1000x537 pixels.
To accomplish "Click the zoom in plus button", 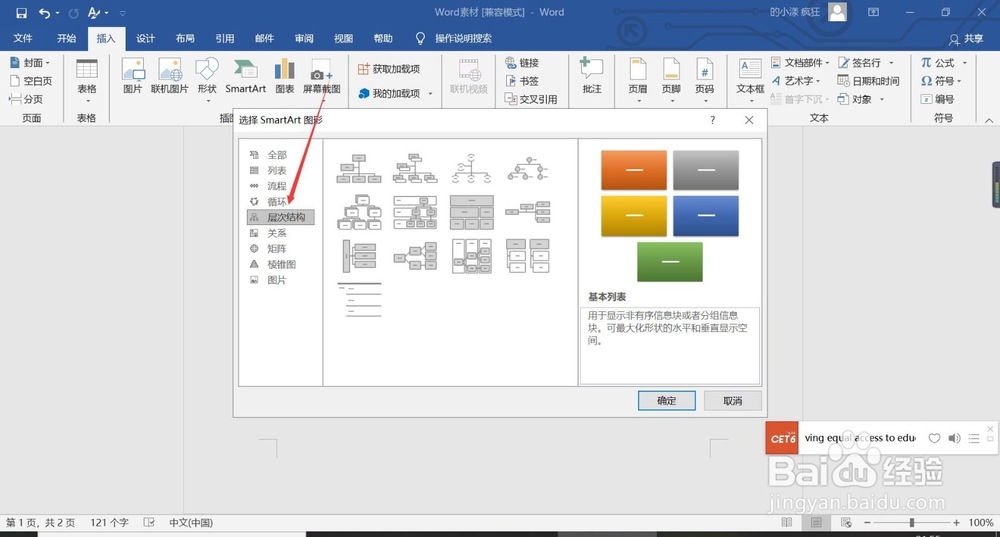I will (x=956, y=522).
